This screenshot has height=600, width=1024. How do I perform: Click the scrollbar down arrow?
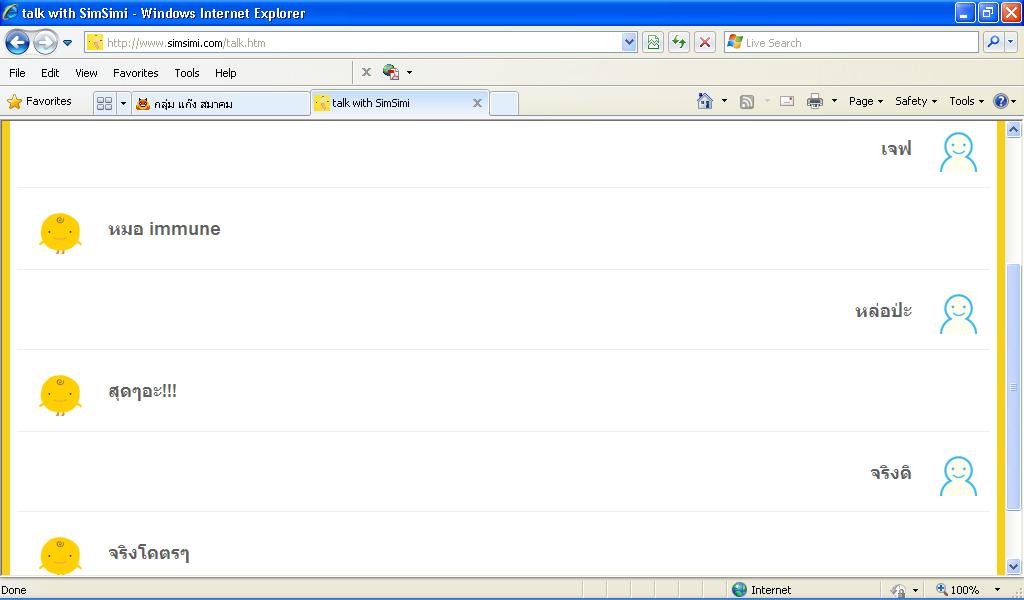[1014, 566]
